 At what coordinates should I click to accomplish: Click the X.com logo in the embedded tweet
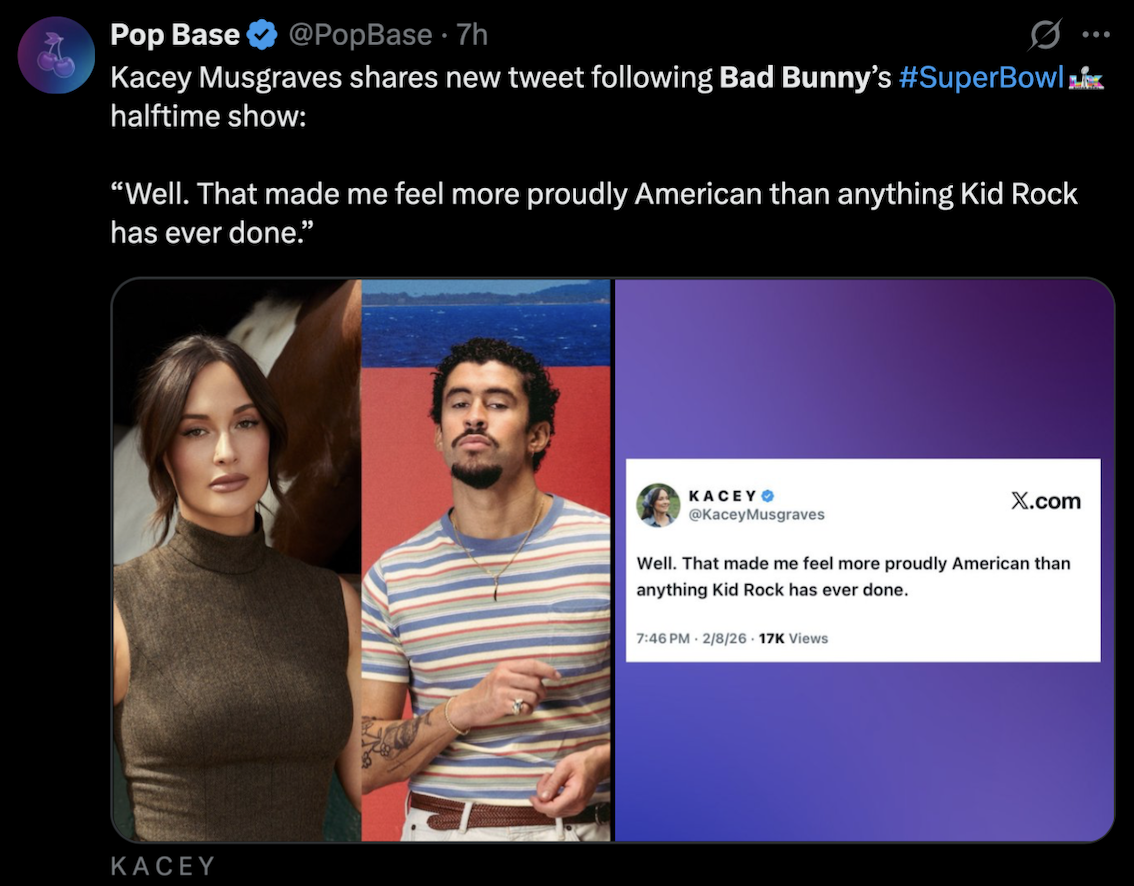(1045, 501)
